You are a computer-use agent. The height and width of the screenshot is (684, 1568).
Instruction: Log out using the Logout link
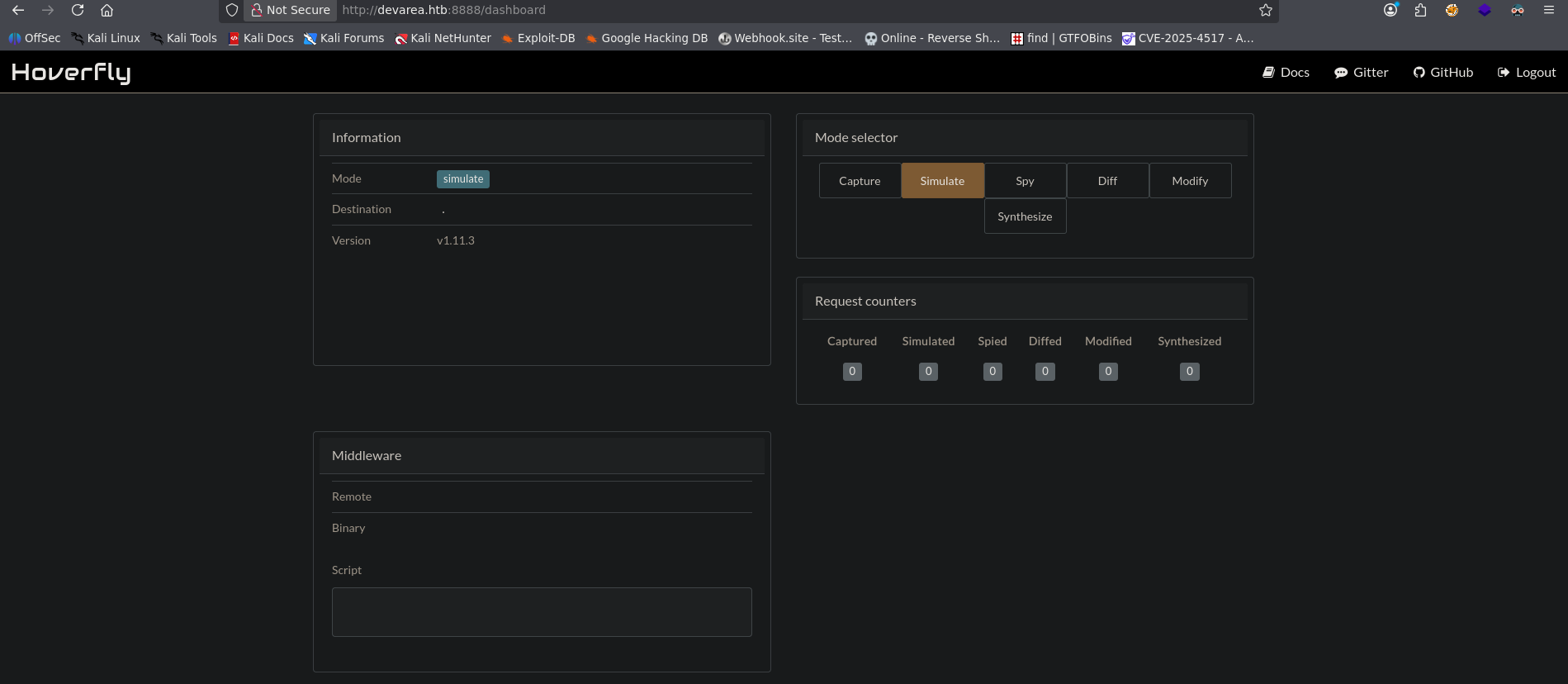(1527, 73)
